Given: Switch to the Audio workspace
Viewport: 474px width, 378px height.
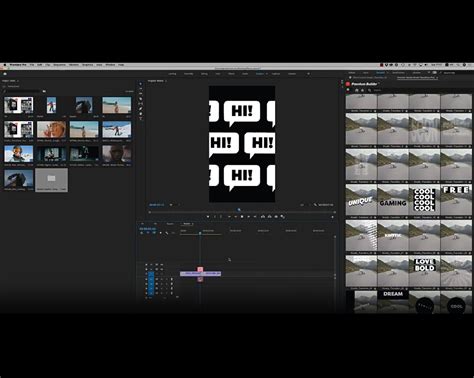Looking at the screenshot, I should pos(245,74).
